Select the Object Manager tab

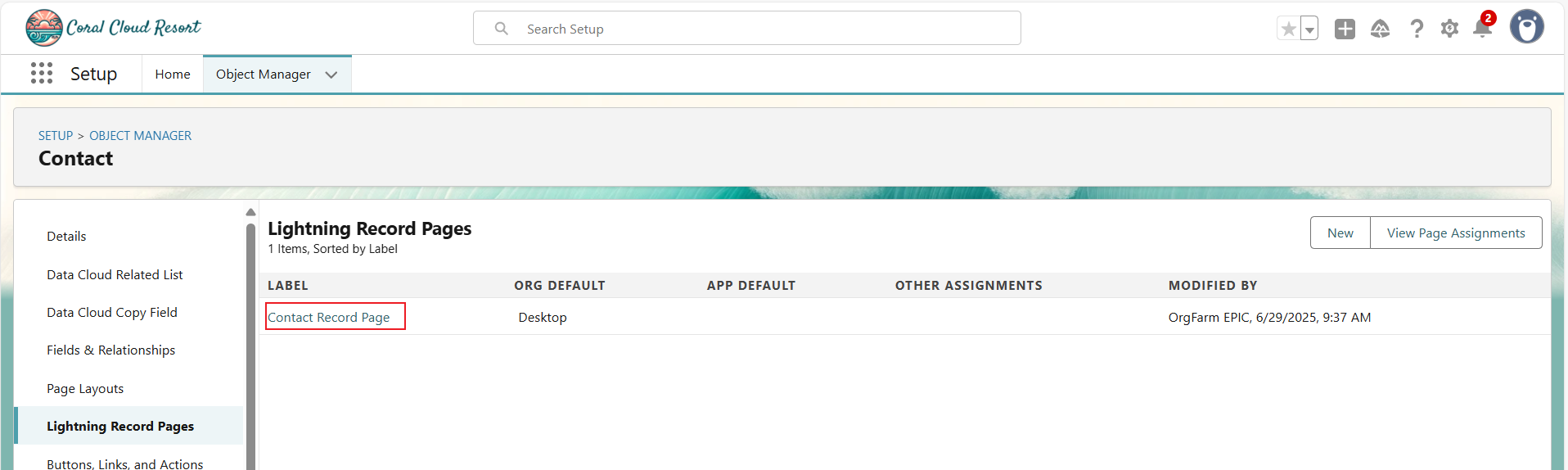(x=264, y=75)
